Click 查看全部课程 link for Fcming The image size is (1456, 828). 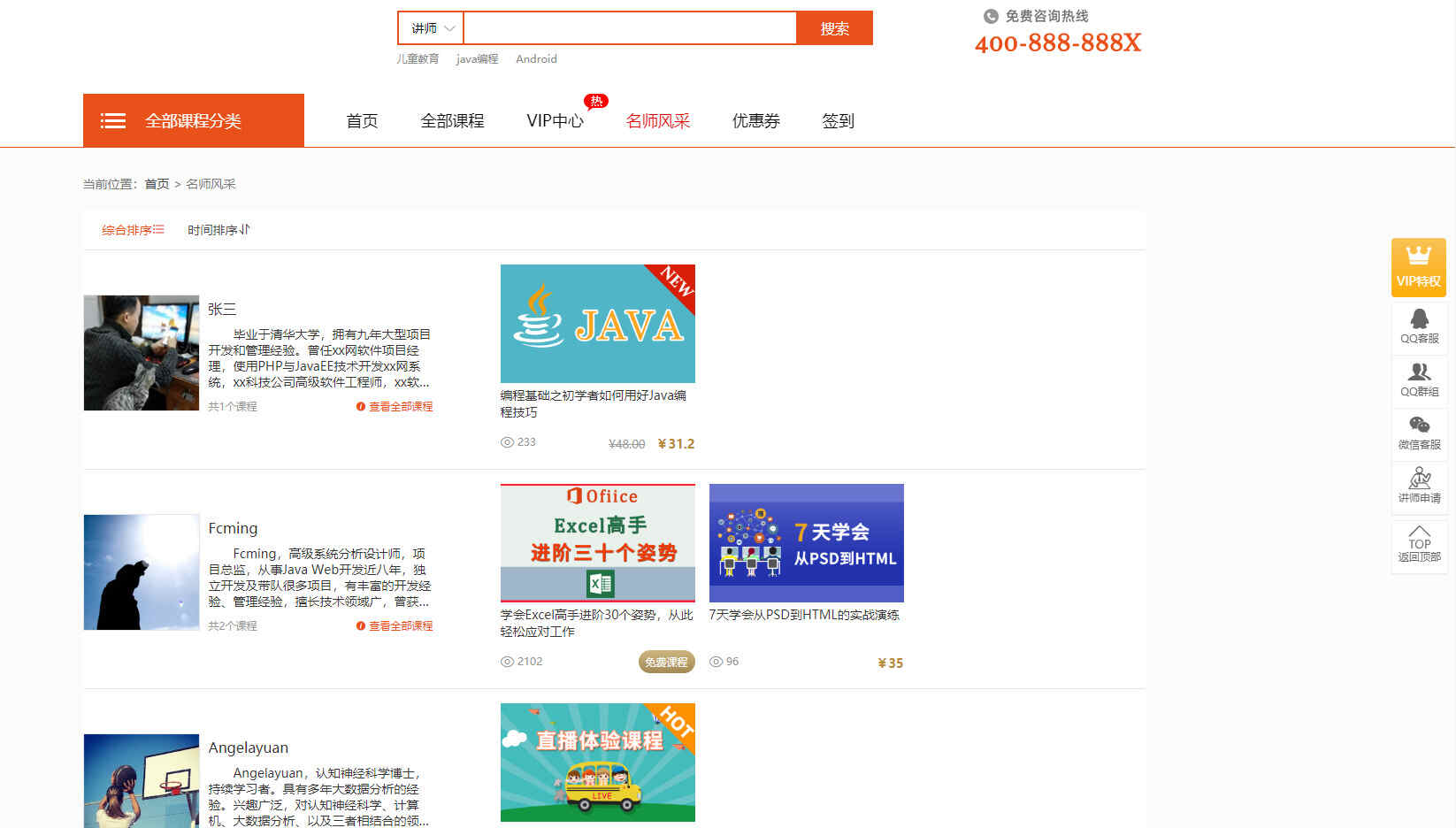[x=401, y=626]
